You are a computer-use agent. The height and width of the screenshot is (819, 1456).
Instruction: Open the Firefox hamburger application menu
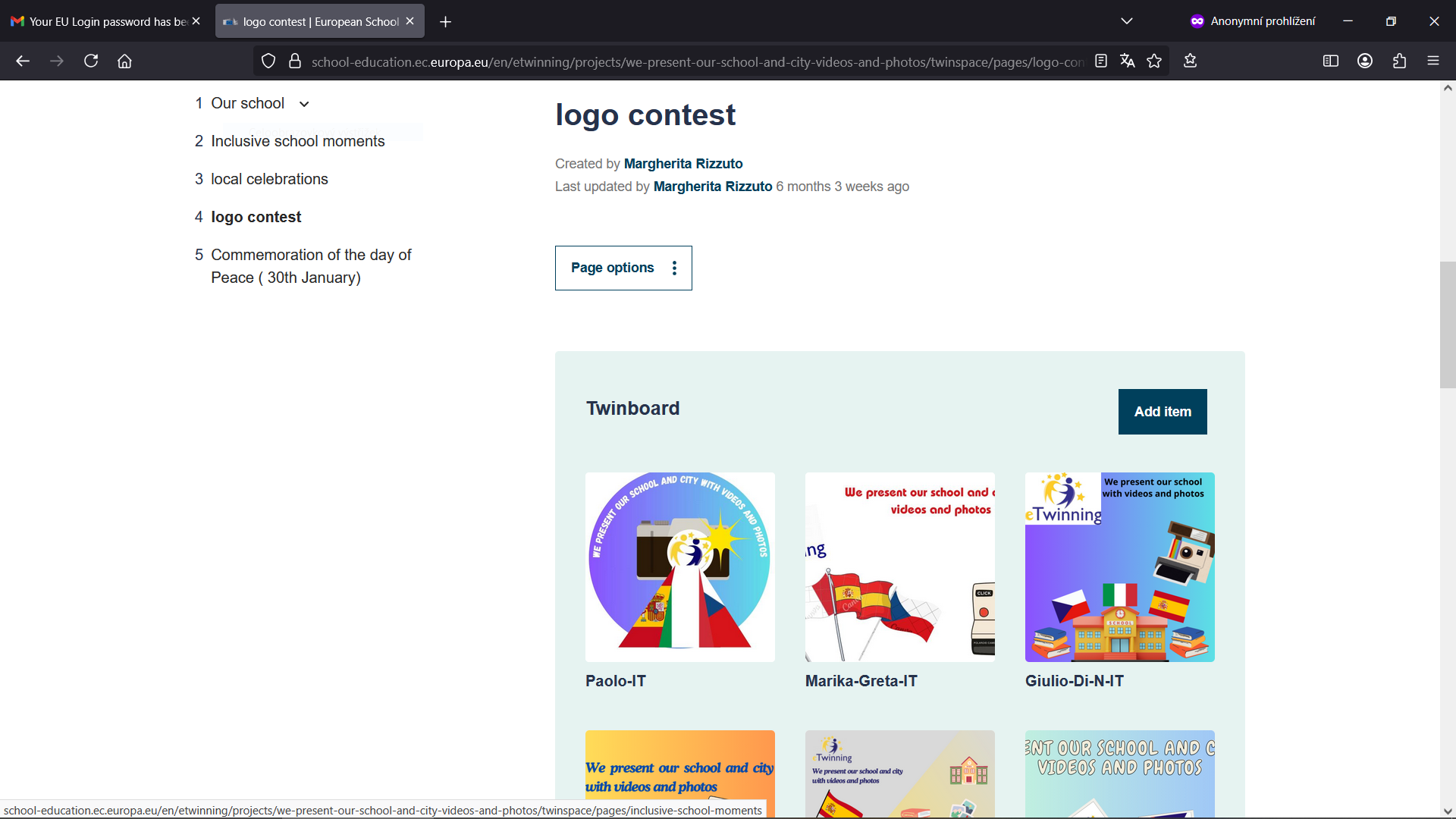click(1433, 61)
